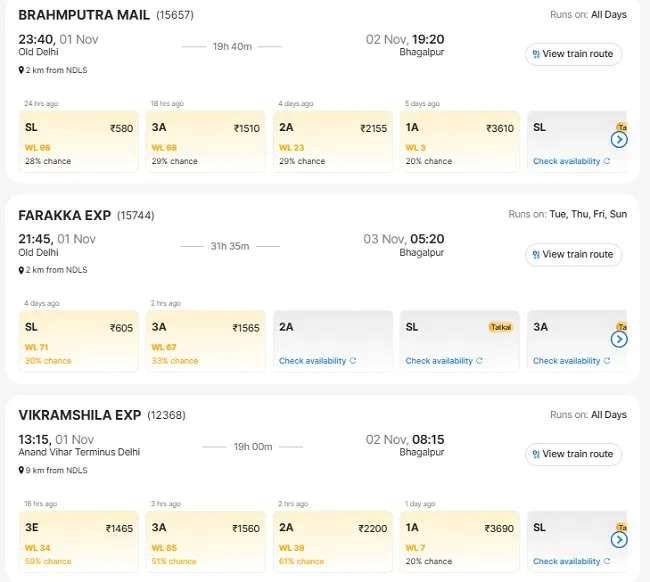Click Vikramshila Exp departure time 13:15

(x=34, y=439)
